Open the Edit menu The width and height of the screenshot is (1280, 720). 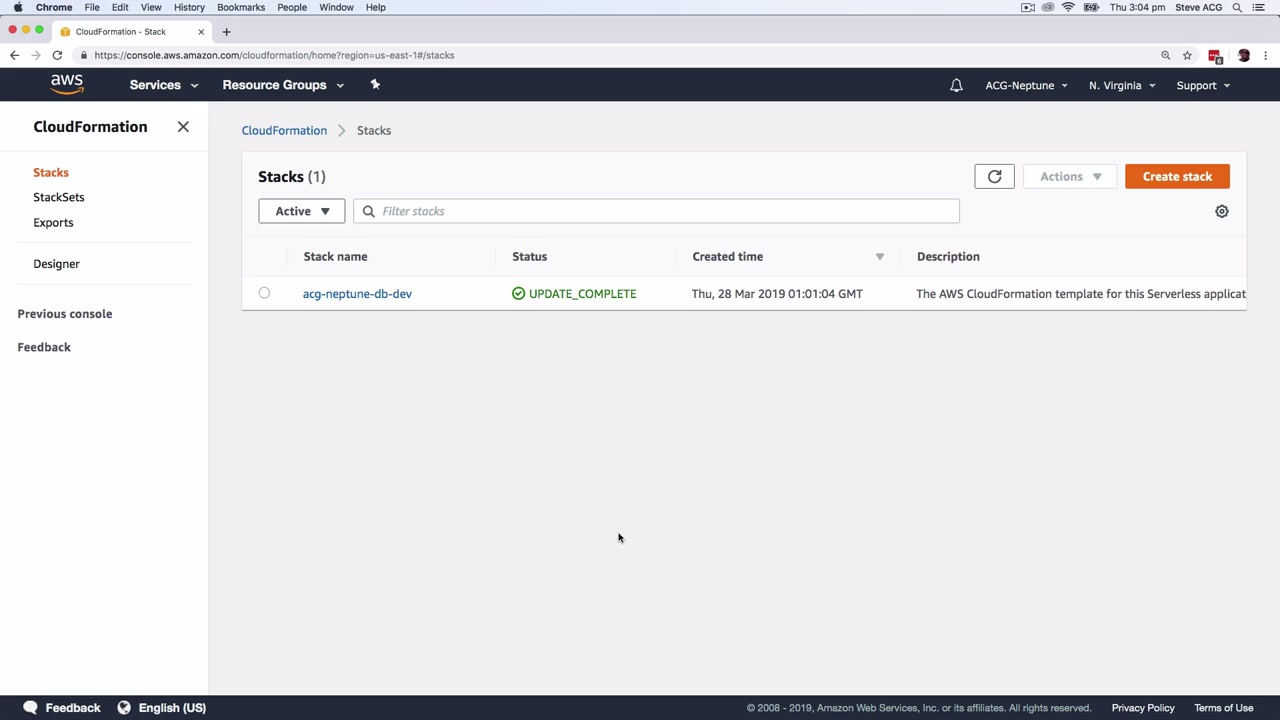click(x=120, y=7)
